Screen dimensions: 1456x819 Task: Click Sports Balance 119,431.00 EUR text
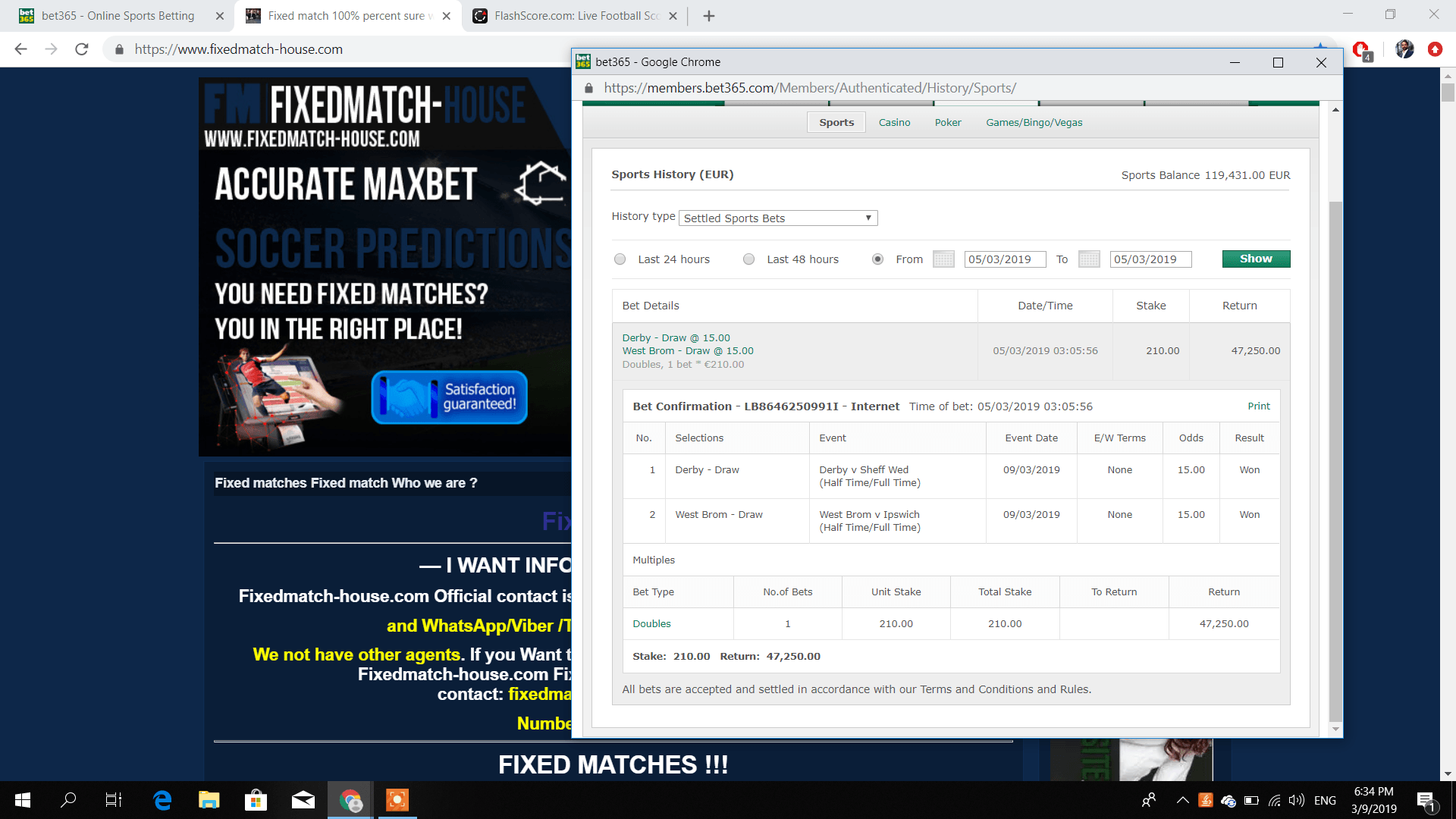[x=1206, y=175]
